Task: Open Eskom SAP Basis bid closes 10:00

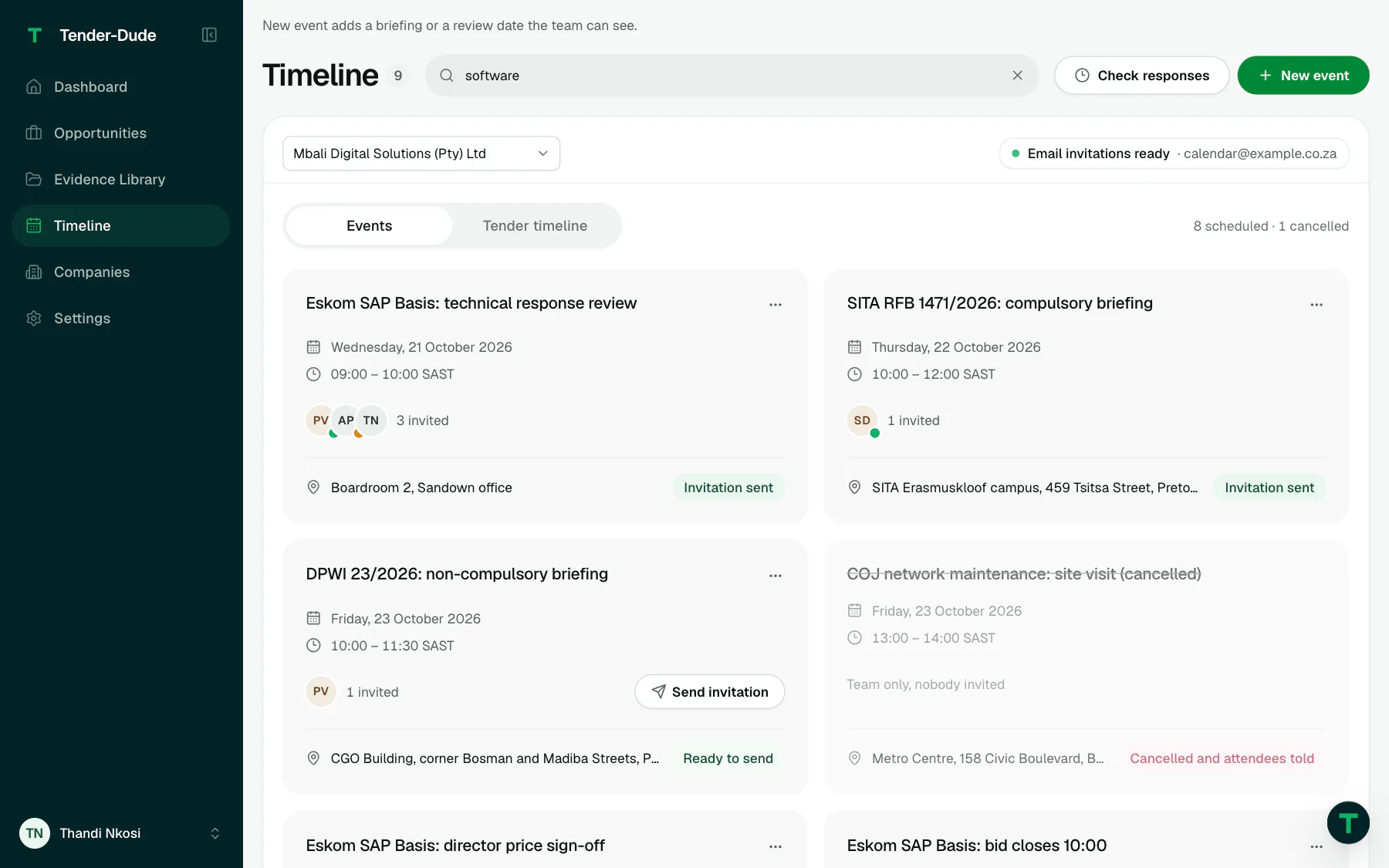Action: coord(976,845)
